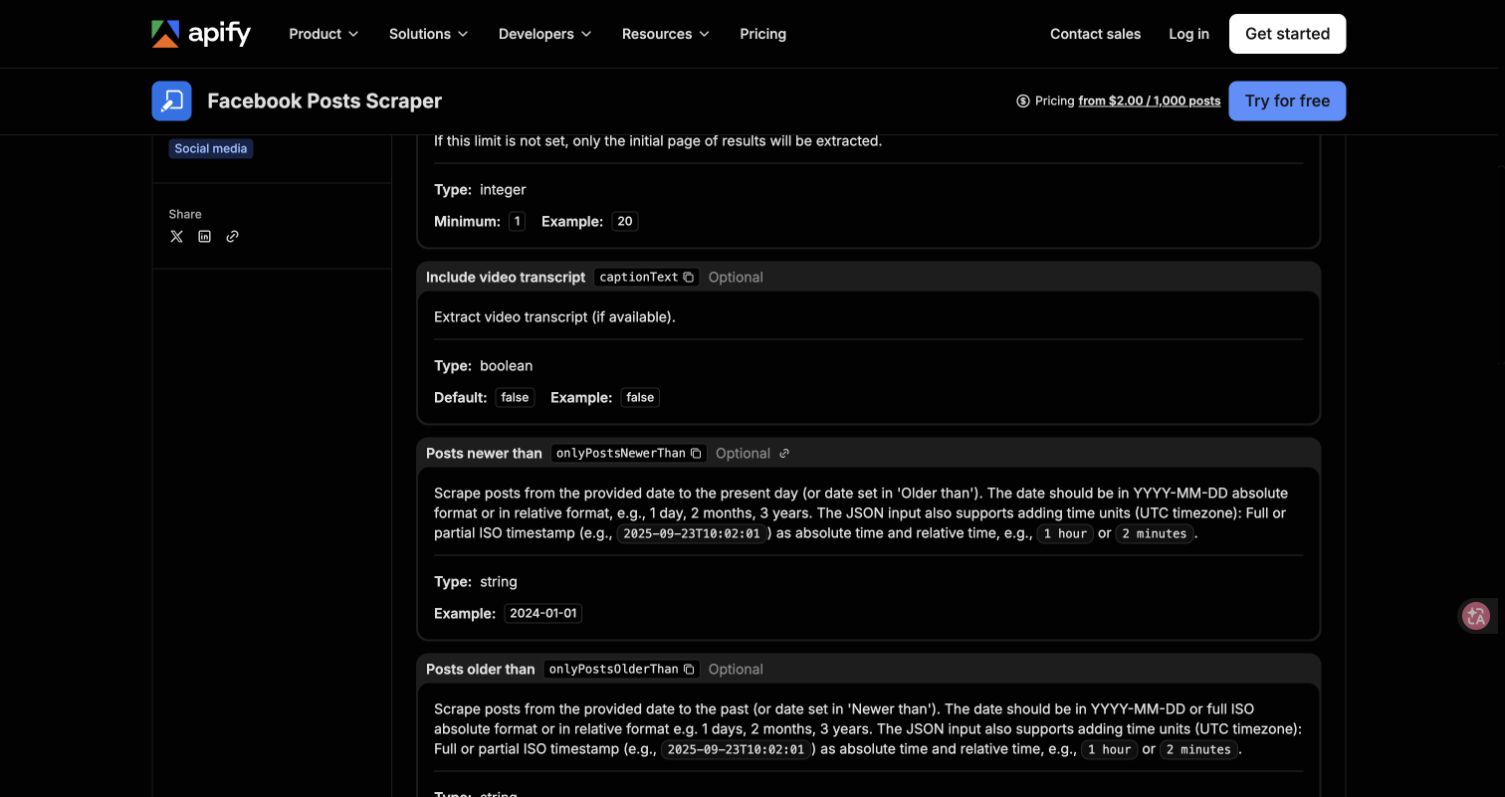Viewport: 1505px width, 797px height.
Task: Click Extract video transcript description text
Action: [x=555, y=317]
